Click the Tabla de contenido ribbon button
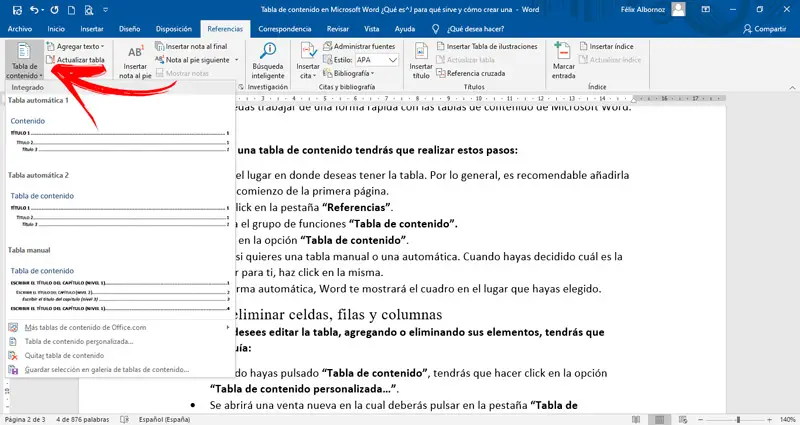This screenshot has height=425, width=800. [x=24, y=61]
